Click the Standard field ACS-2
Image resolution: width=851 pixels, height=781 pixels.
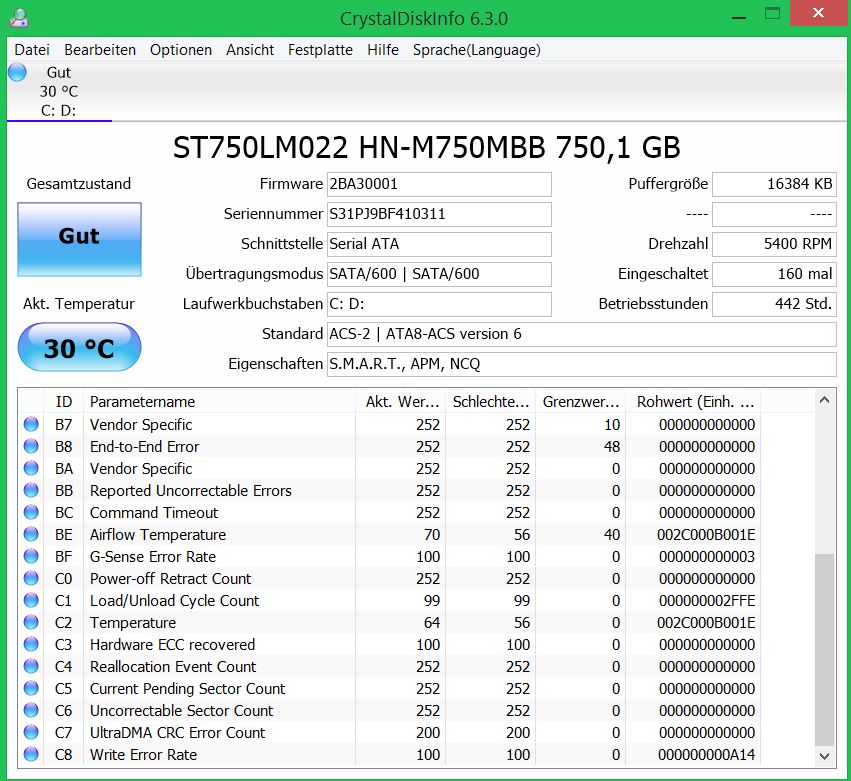pos(581,334)
